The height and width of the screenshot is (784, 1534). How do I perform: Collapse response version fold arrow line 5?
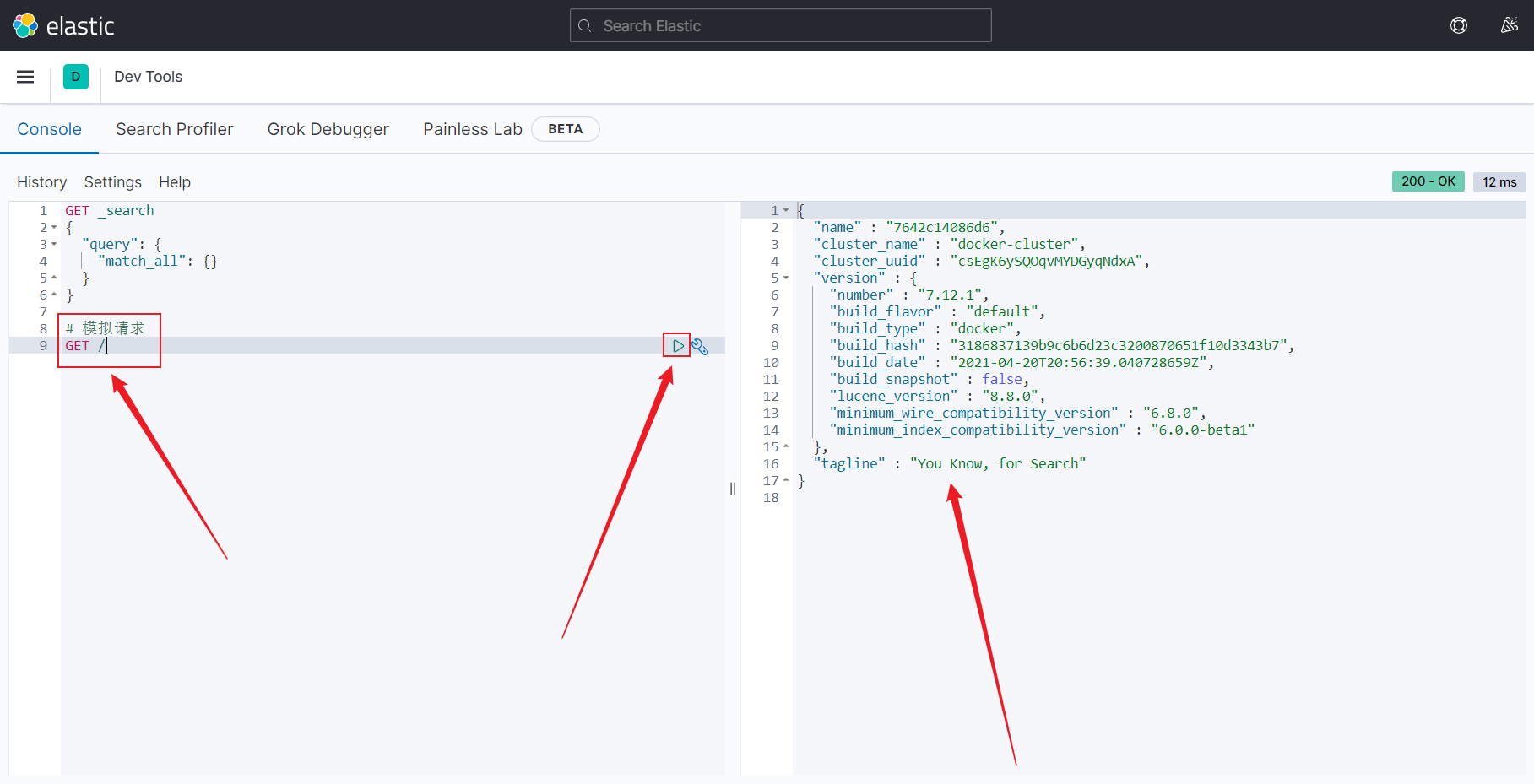pyautogui.click(x=786, y=278)
